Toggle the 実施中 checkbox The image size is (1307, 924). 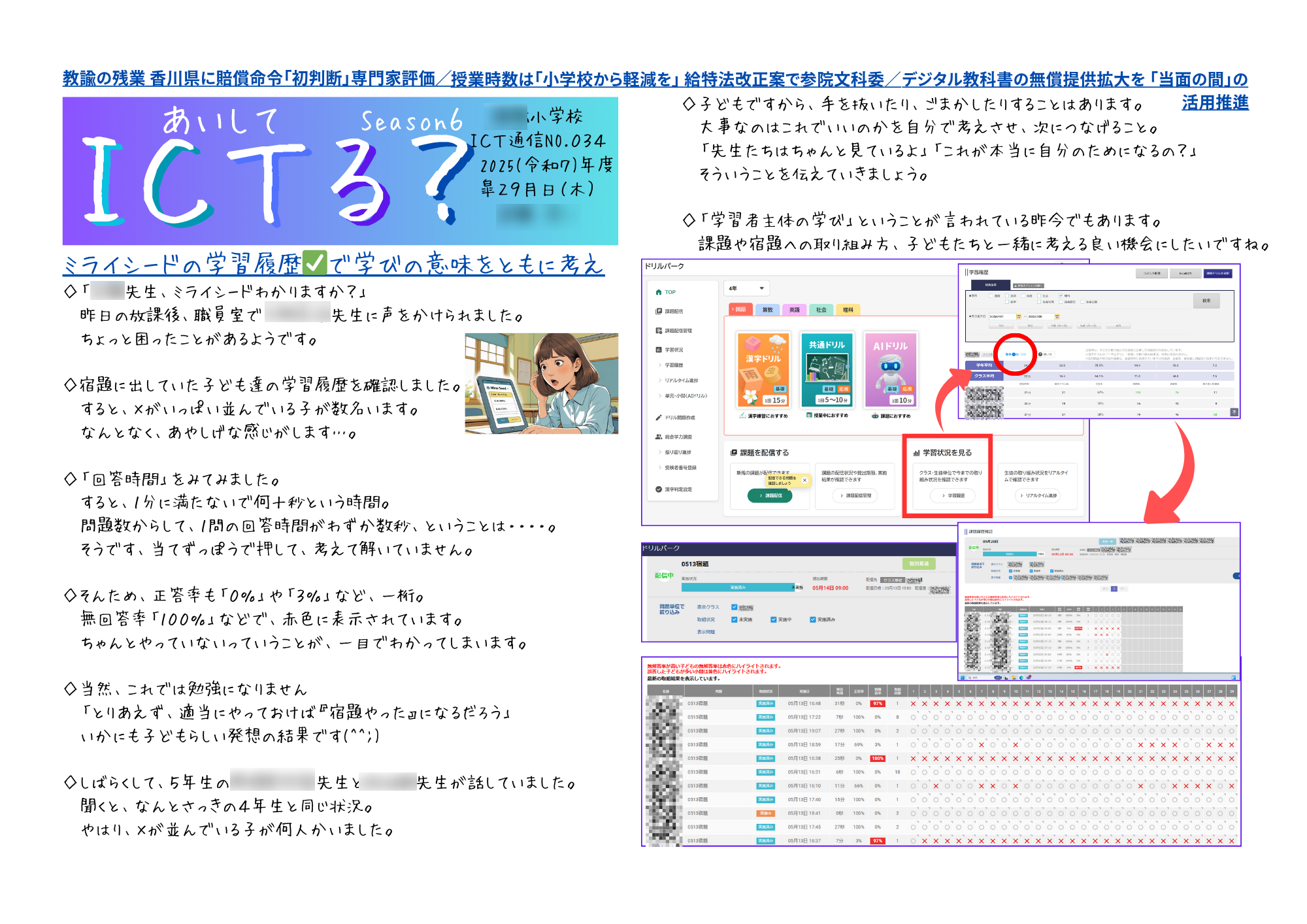point(774,619)
